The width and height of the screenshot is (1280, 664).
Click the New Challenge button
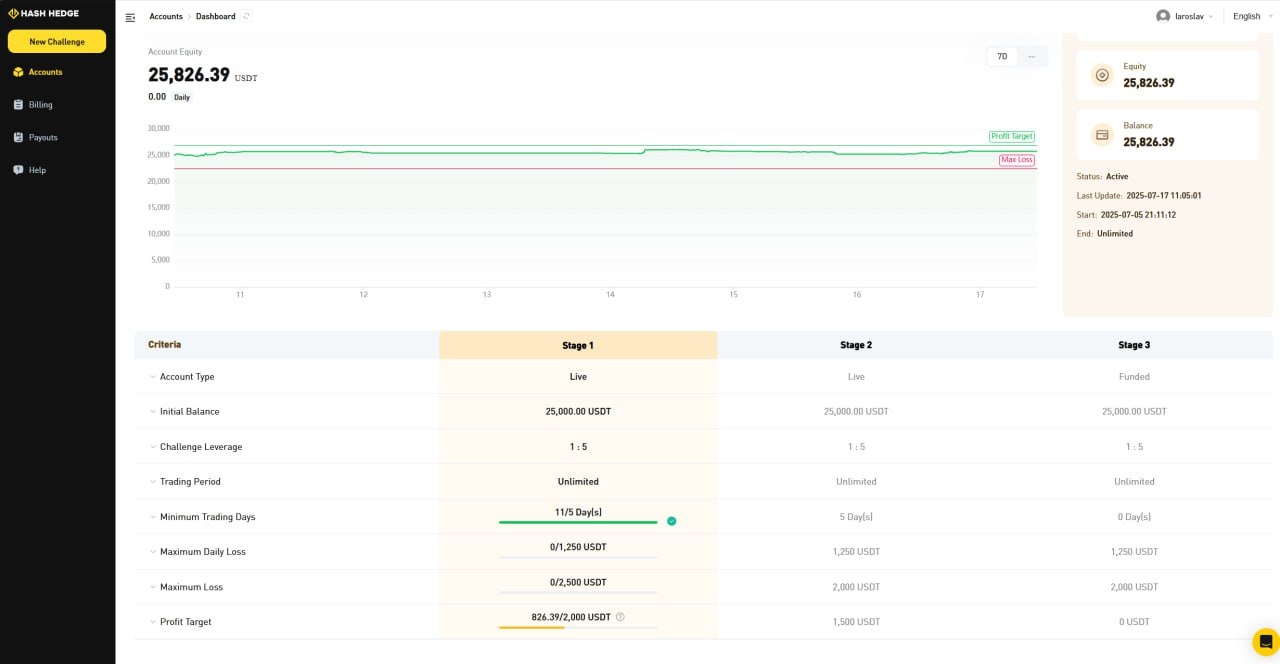57,42
